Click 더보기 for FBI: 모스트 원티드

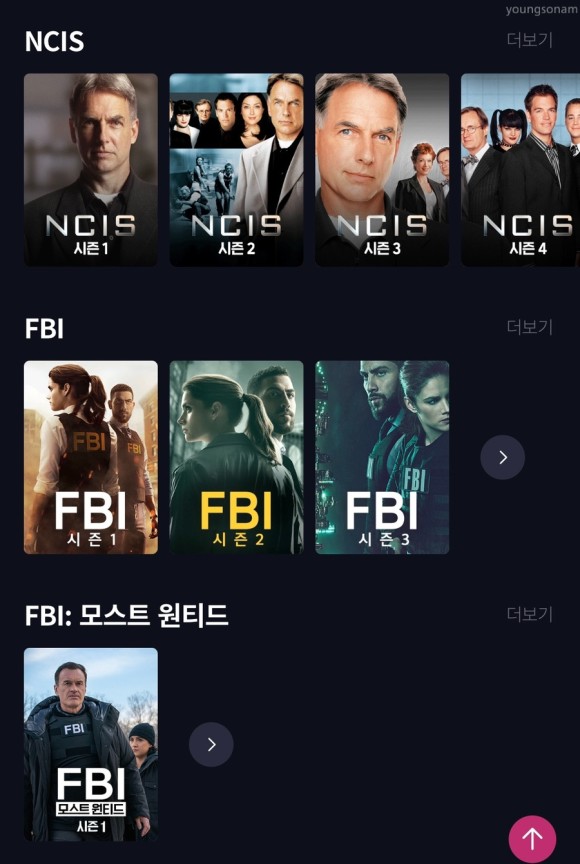(529, 614)
